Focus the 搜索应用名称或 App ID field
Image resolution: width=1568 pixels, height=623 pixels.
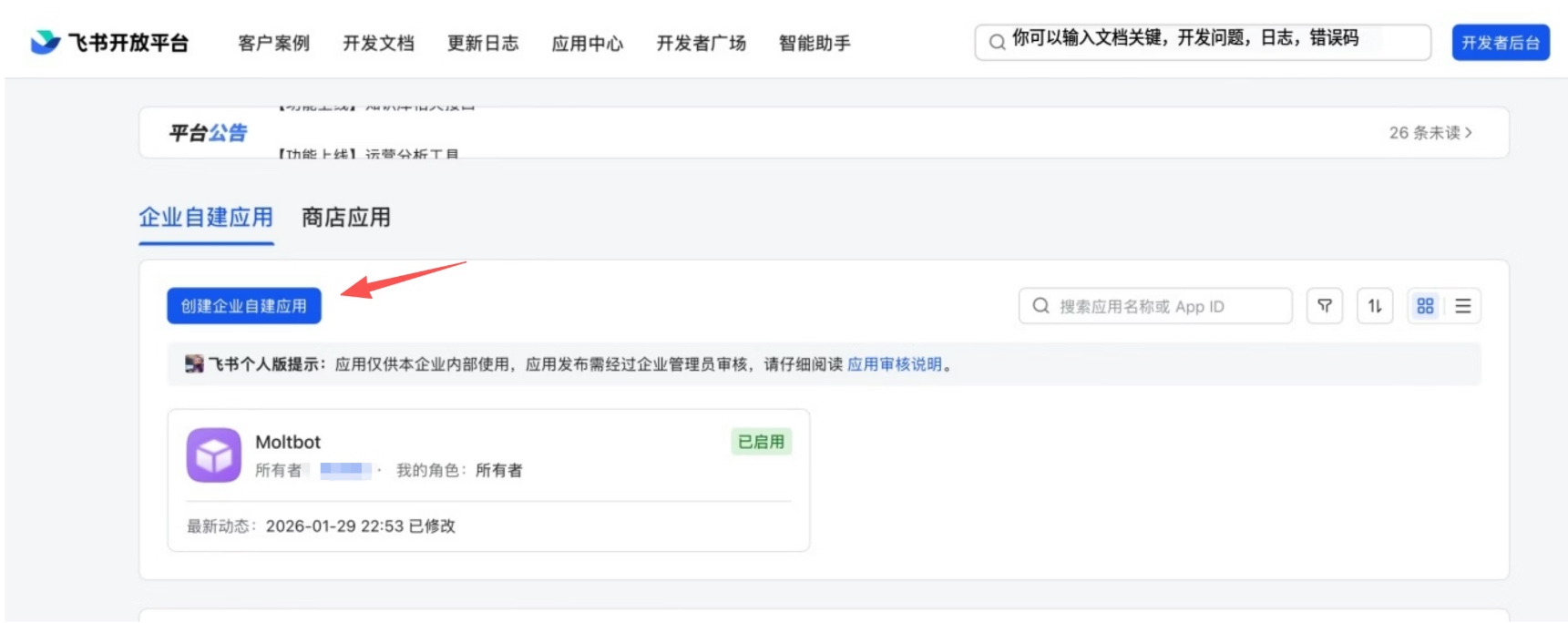click(1155, 306)
